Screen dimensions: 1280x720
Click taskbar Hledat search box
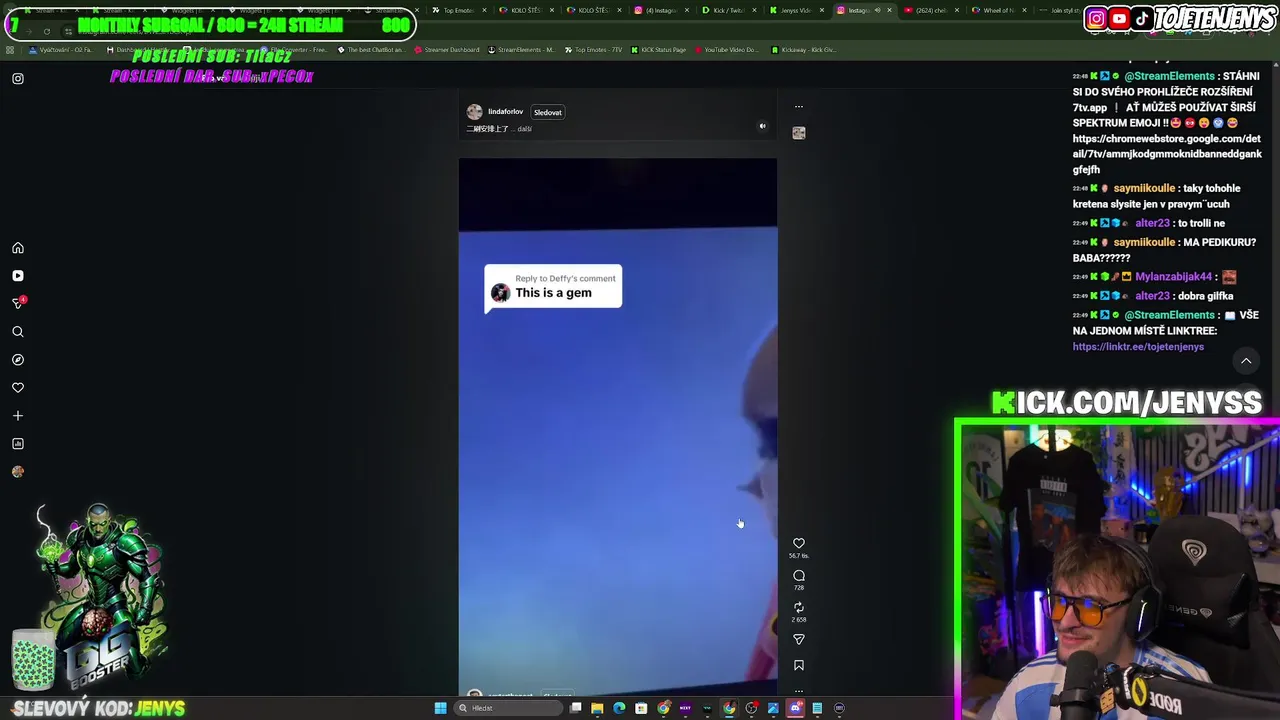pyautogui.click(x=508, y=708)
